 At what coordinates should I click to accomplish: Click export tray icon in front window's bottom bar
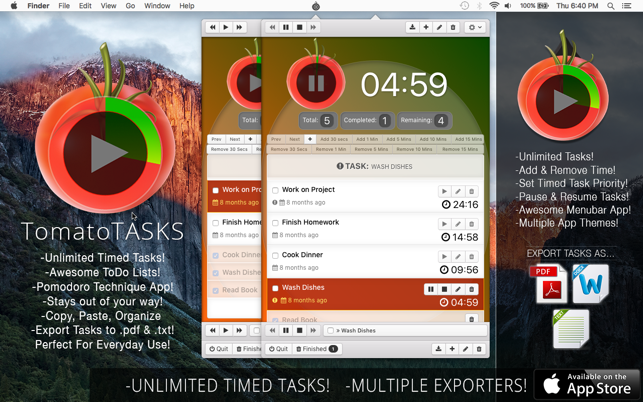click(438, 349)
